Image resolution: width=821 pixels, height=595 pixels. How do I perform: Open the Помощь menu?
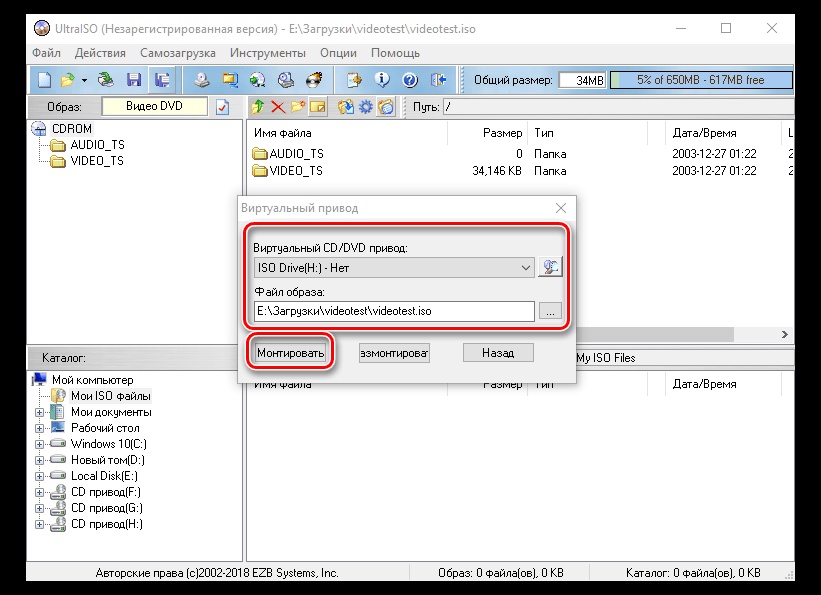click(x=395, y=53)
